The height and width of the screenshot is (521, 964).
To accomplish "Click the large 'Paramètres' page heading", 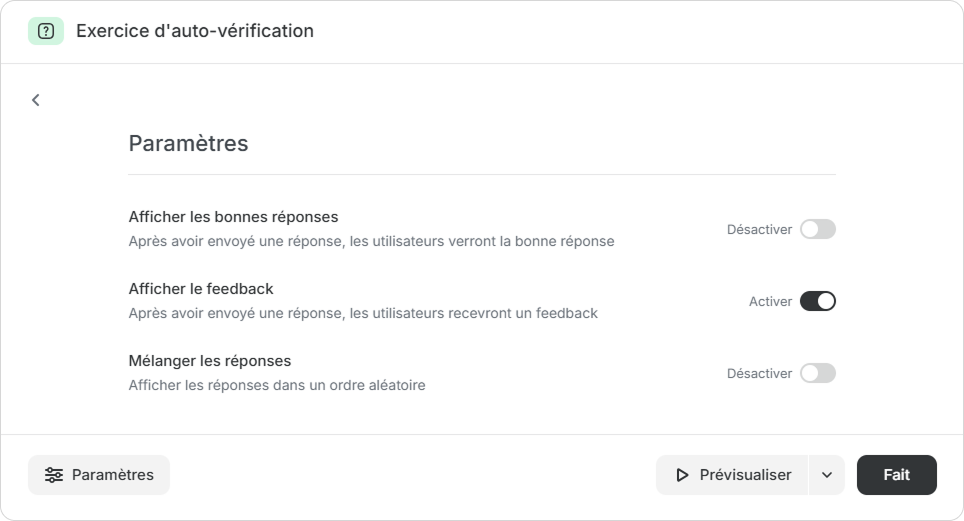I will pyautogui.click(x=188, y=143).
